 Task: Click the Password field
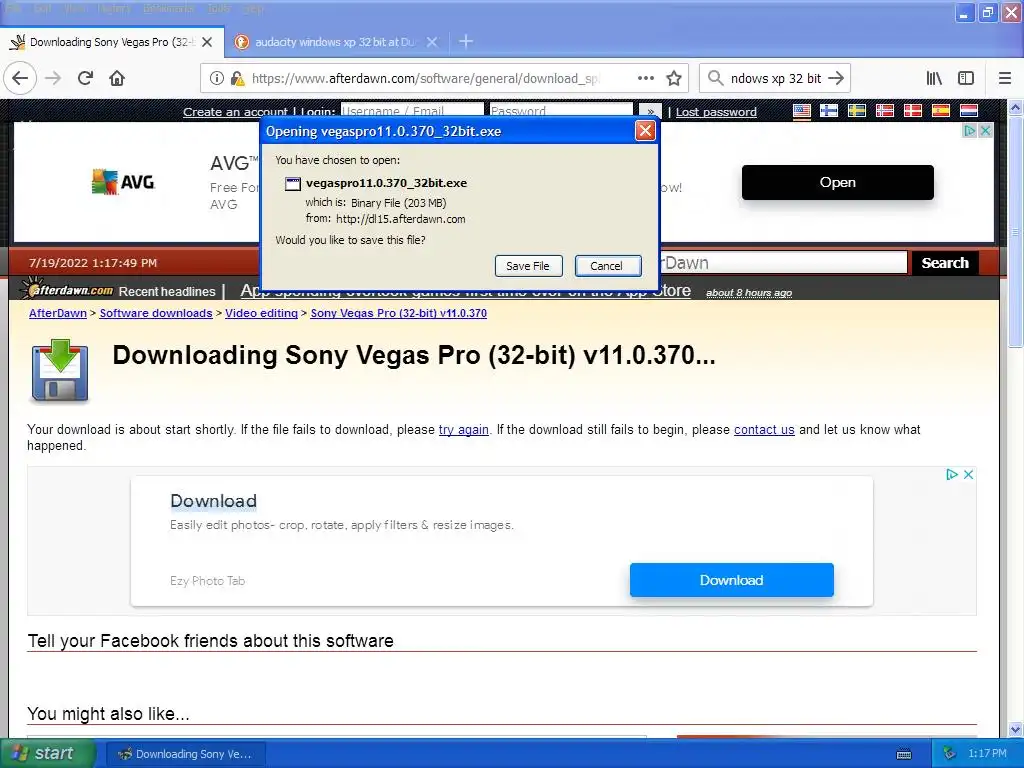561,111
